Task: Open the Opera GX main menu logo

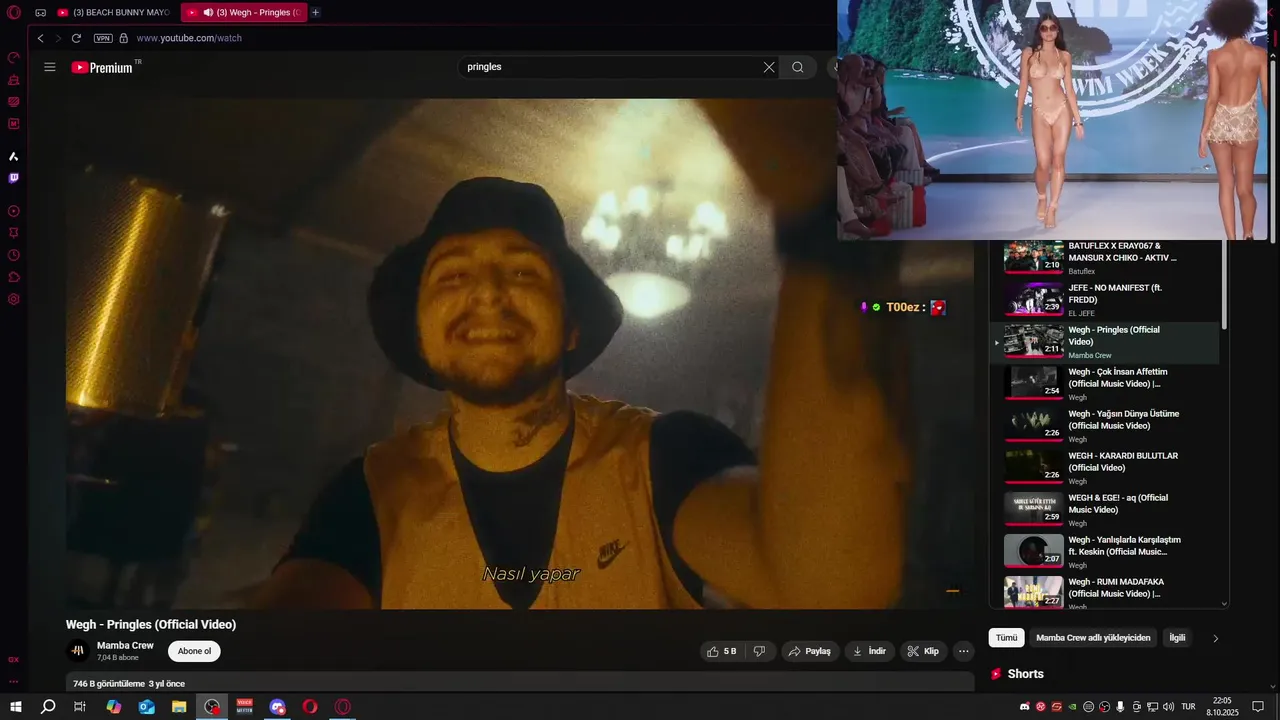Action: click(x=14, y=12)
